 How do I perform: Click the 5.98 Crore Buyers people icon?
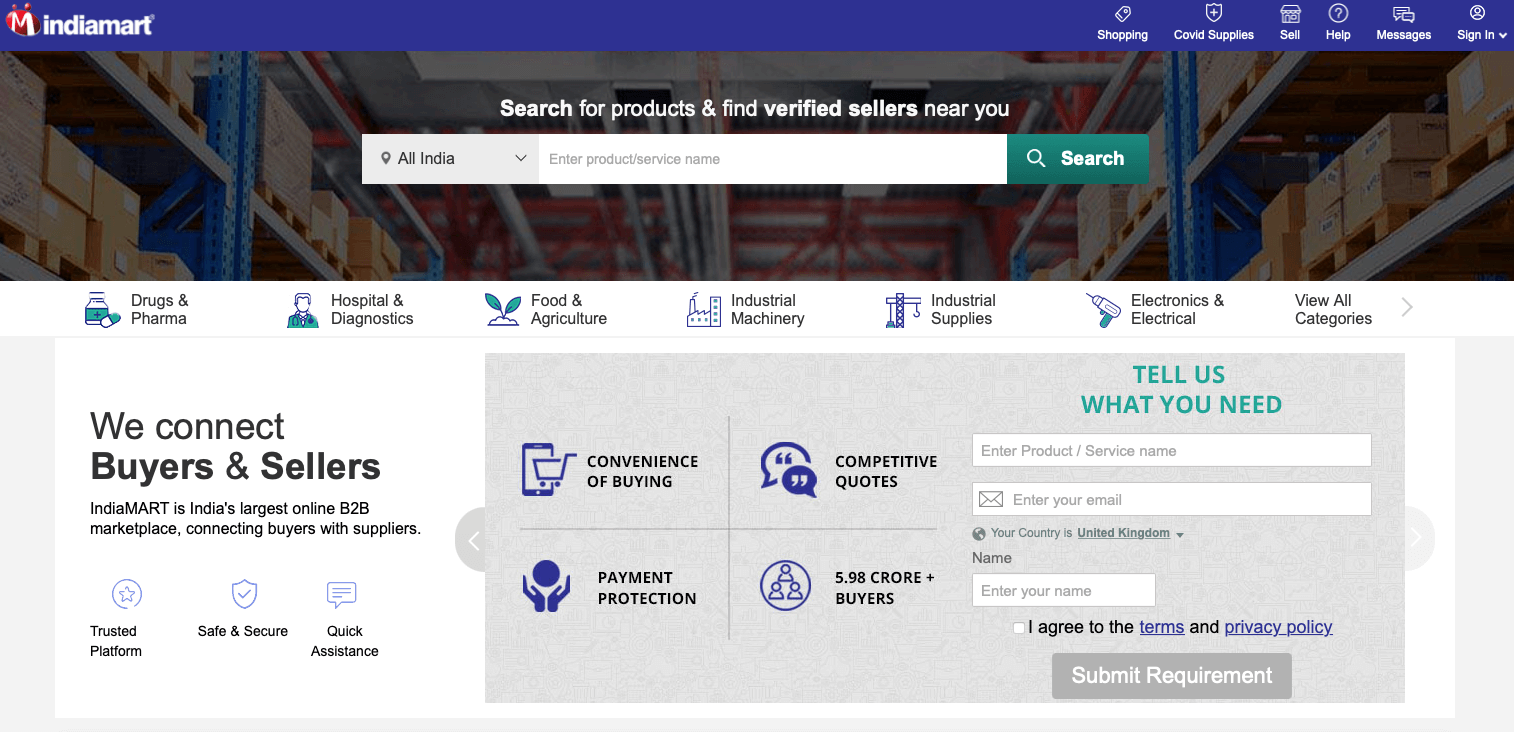pos(785,586)
